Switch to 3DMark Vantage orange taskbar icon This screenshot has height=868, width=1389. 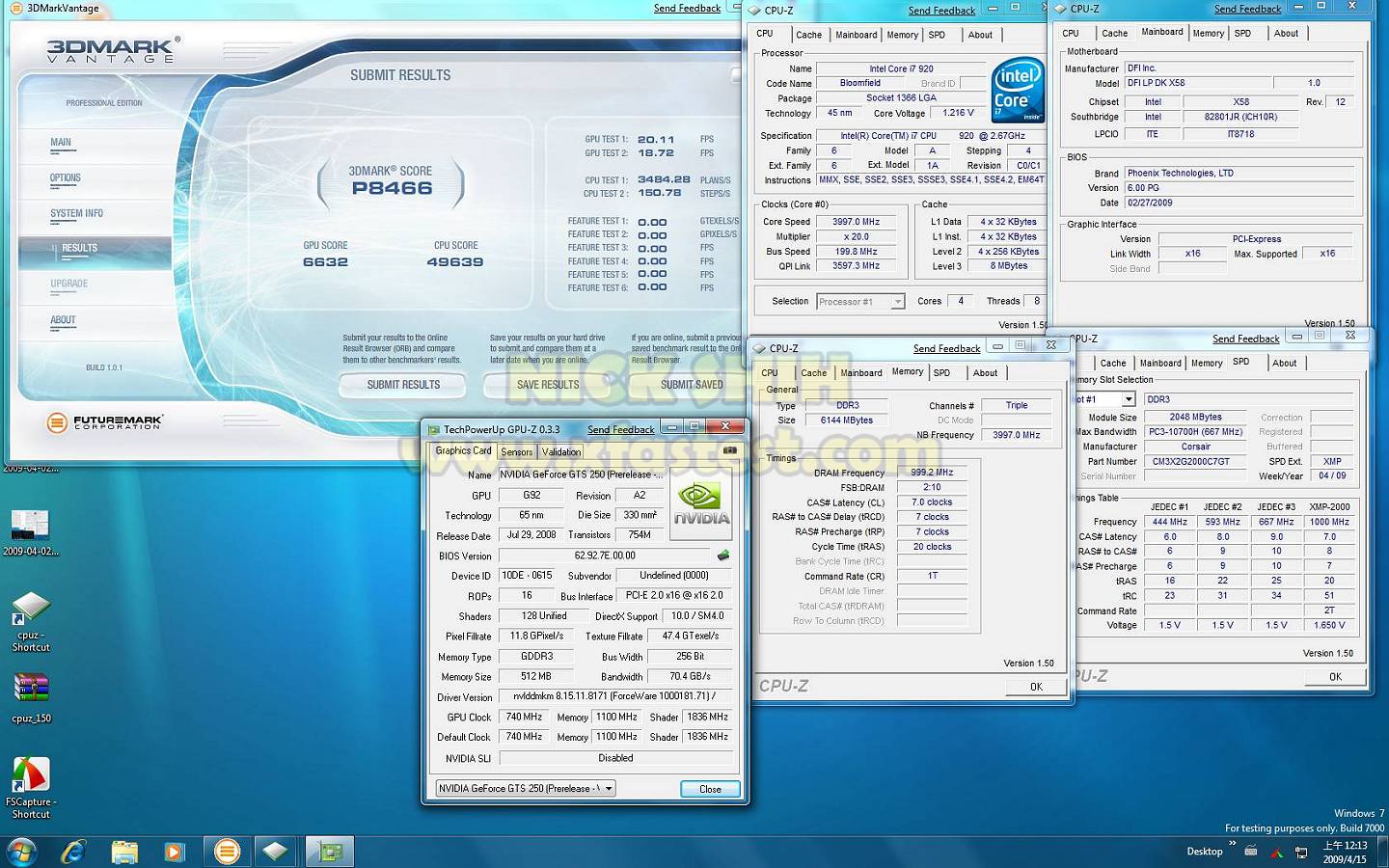pyautogui.click(x=227, y=852)
